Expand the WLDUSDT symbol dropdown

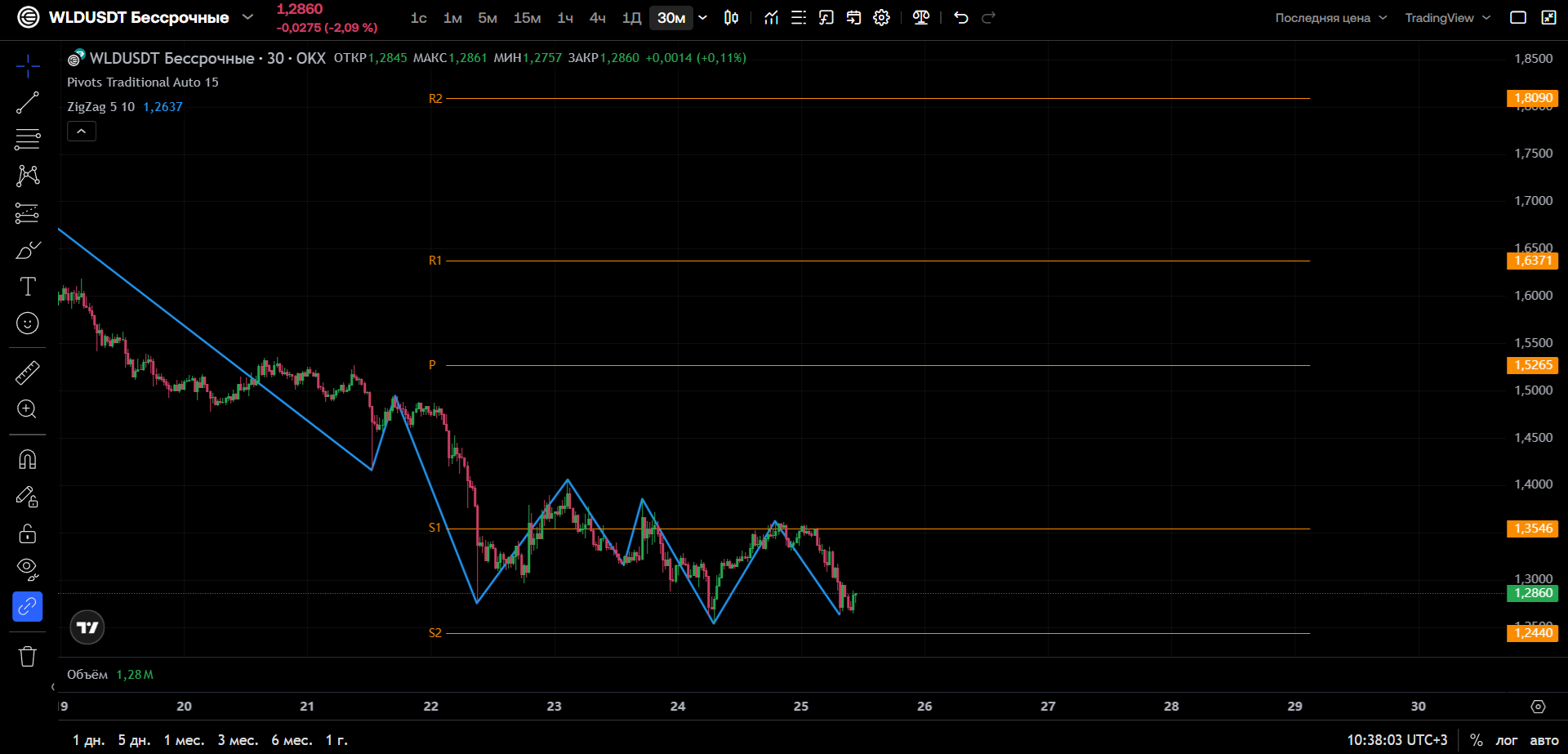point(248,17)
